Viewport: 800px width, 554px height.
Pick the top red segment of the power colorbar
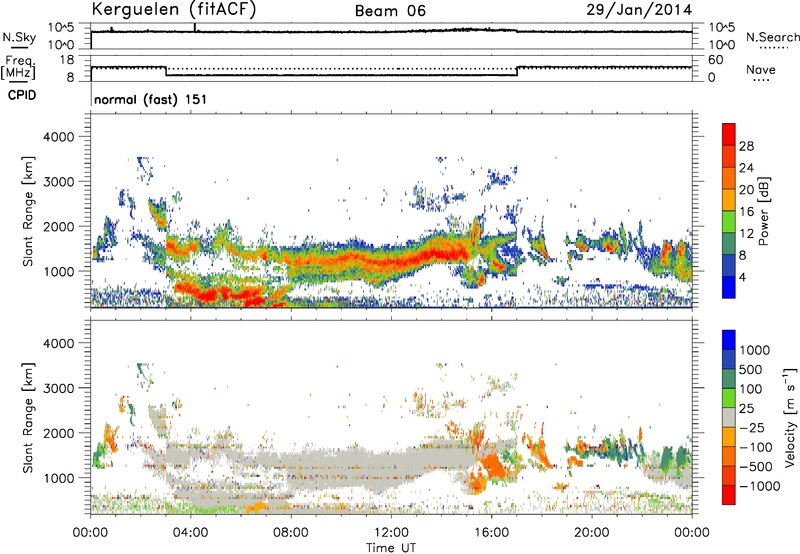coord(729,134)
